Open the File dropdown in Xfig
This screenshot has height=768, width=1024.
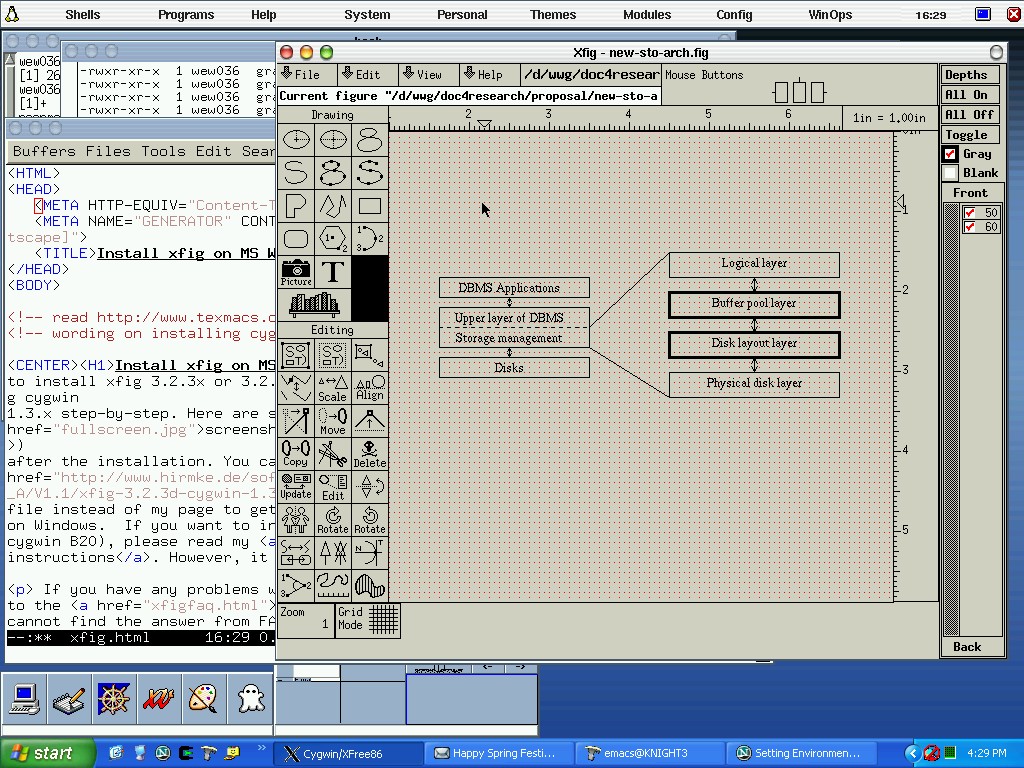click(301, 75)
